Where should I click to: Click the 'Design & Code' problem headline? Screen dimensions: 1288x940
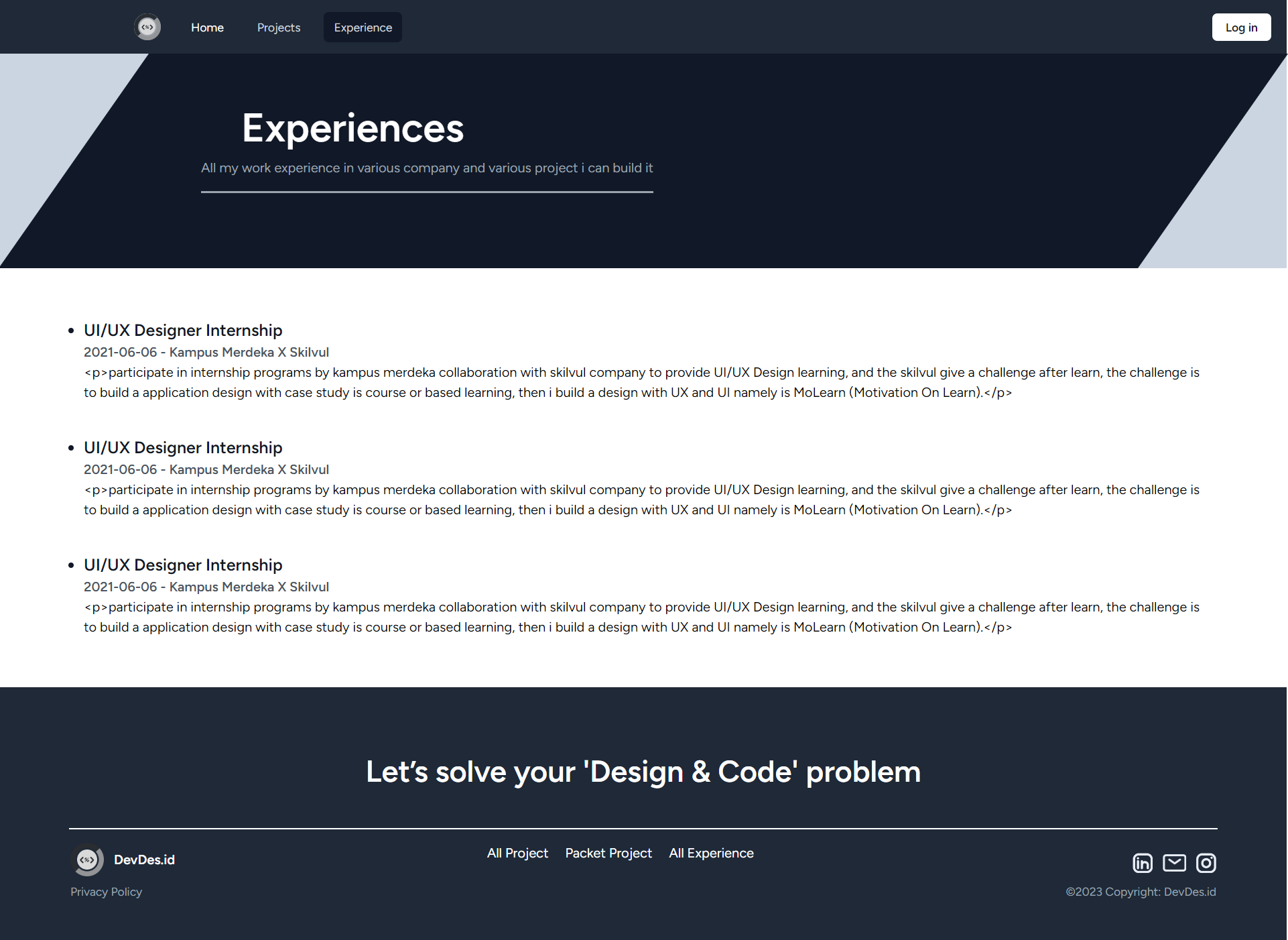coord(643,772)
